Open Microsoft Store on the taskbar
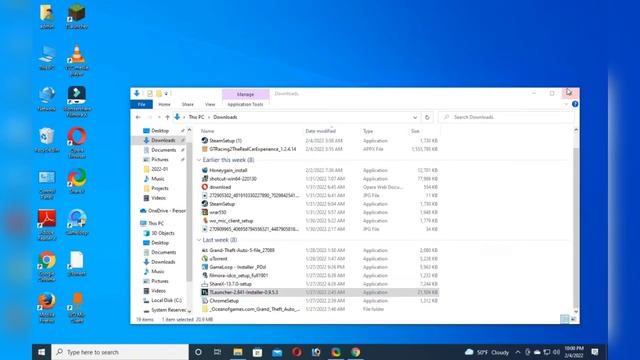This screenshot has width=640, height=360. 257,352
